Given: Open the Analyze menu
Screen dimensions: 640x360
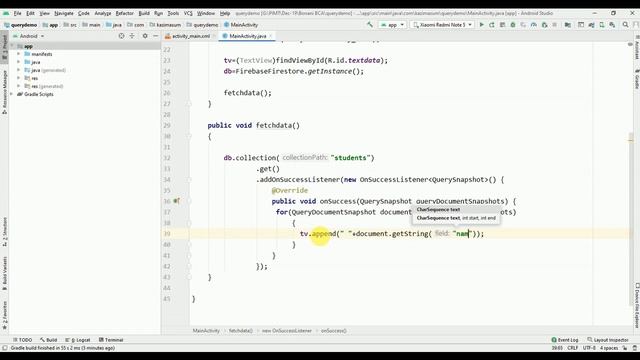Looking at the screenshot, I should click(102, 13).
